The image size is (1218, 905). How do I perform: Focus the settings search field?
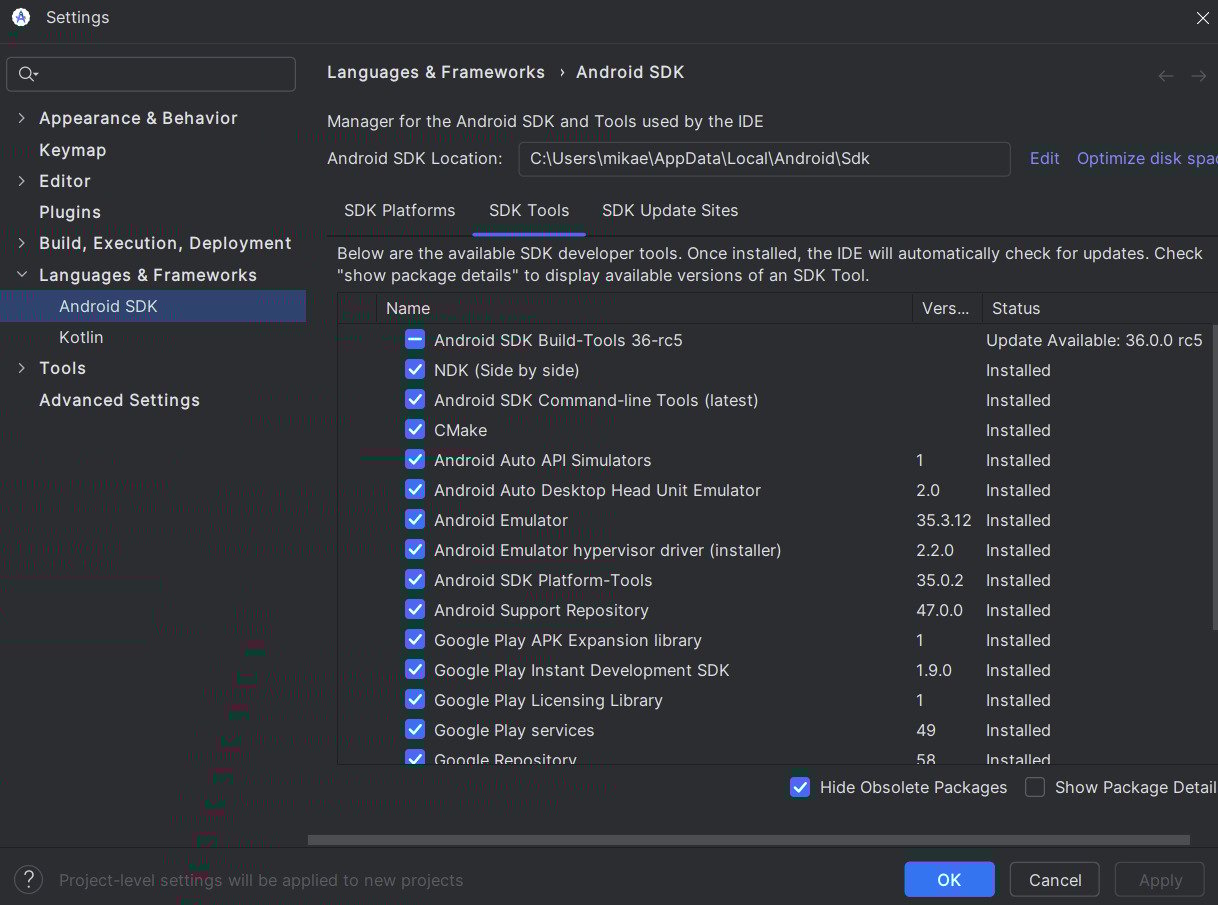coord(151,74)
